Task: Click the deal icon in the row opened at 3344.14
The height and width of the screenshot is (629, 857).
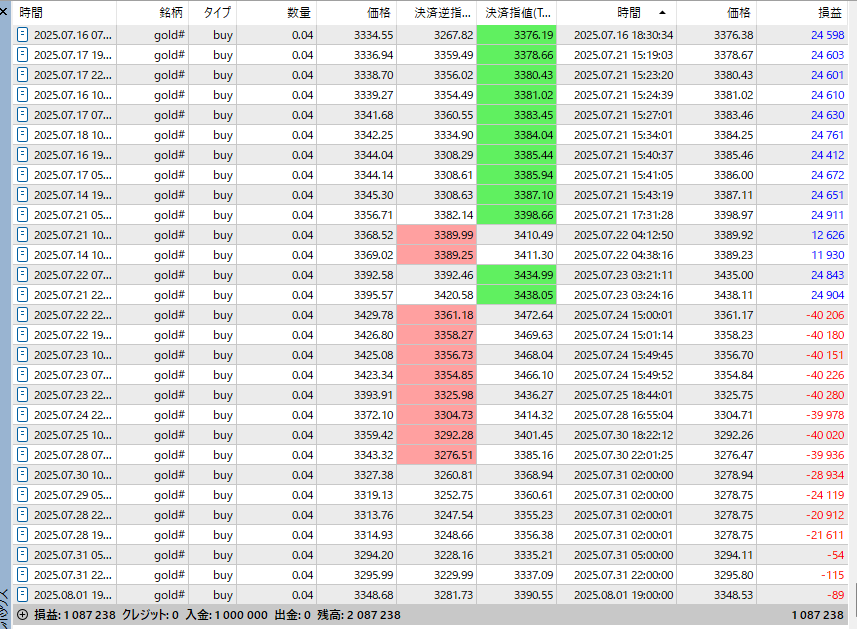Action: [22, 175]
